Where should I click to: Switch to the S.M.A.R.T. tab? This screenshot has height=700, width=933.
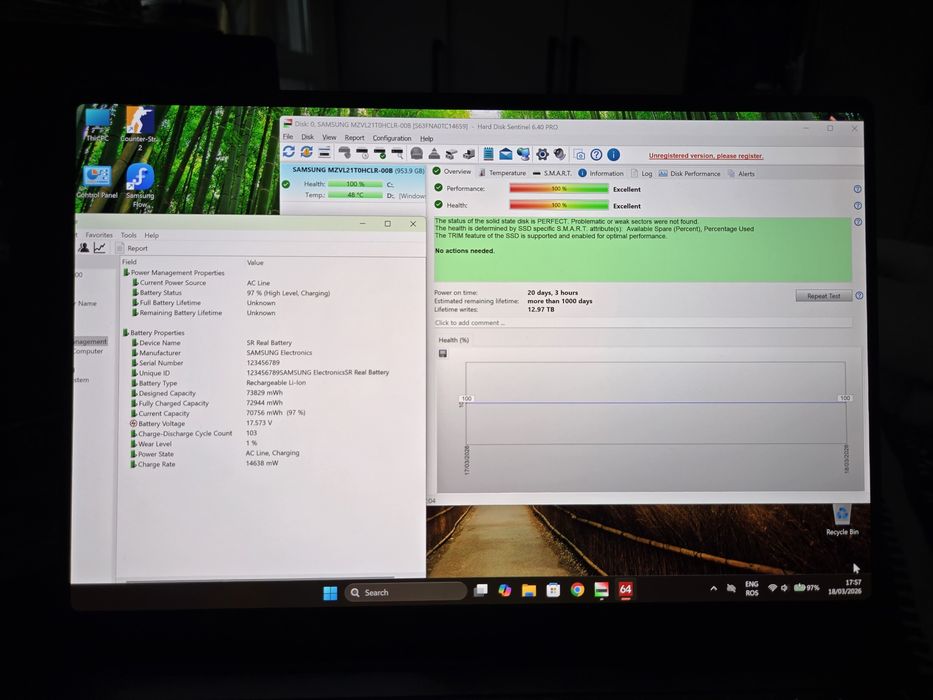click(x=552, y=173)
